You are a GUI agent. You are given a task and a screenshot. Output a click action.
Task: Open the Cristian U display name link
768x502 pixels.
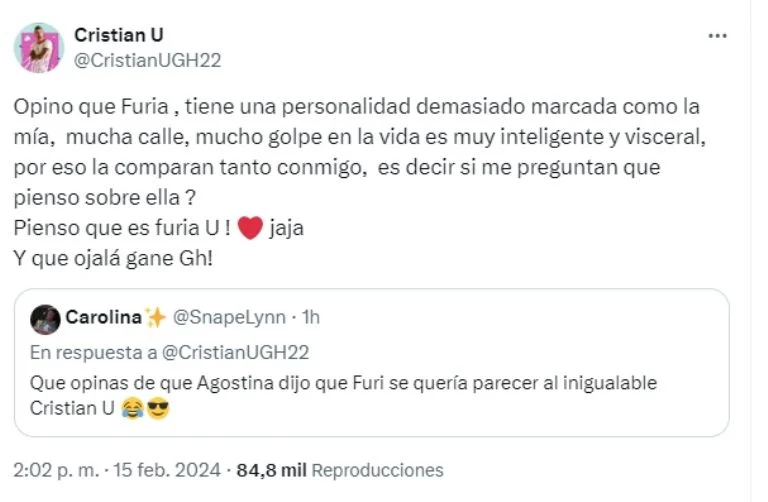click(x=120, y=35)
